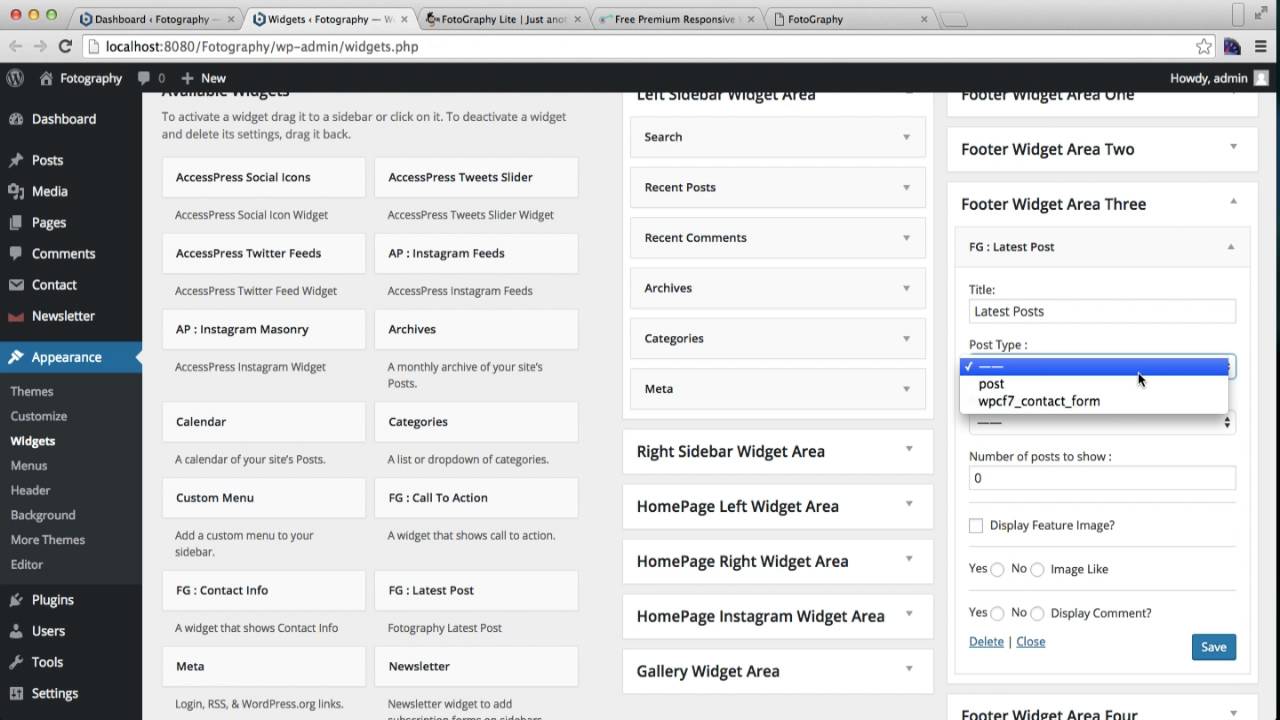Open the dropdown below Post Type list
Screen dimensions: 1280x720
1102,422
